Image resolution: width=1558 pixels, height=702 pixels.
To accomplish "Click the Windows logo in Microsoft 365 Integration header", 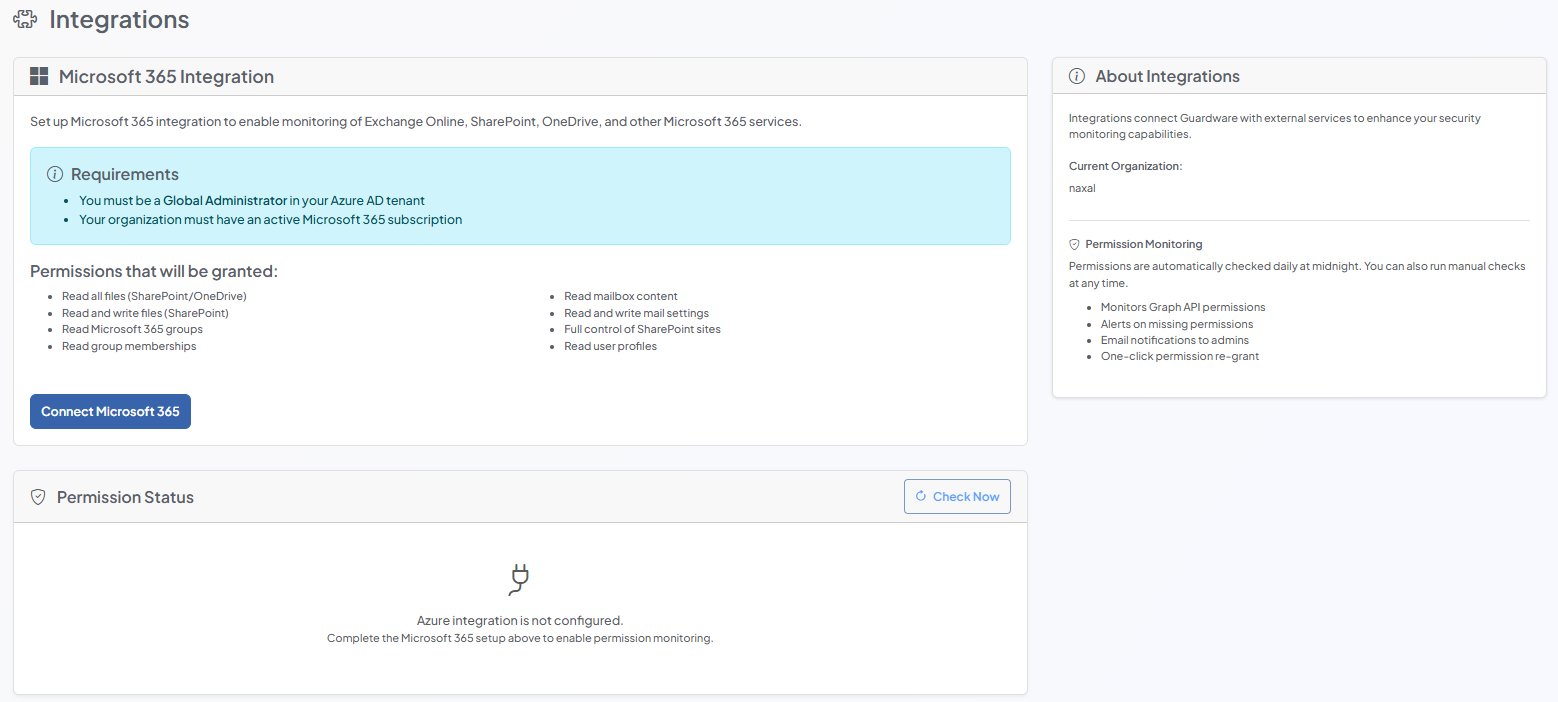I will pos(39,77).
